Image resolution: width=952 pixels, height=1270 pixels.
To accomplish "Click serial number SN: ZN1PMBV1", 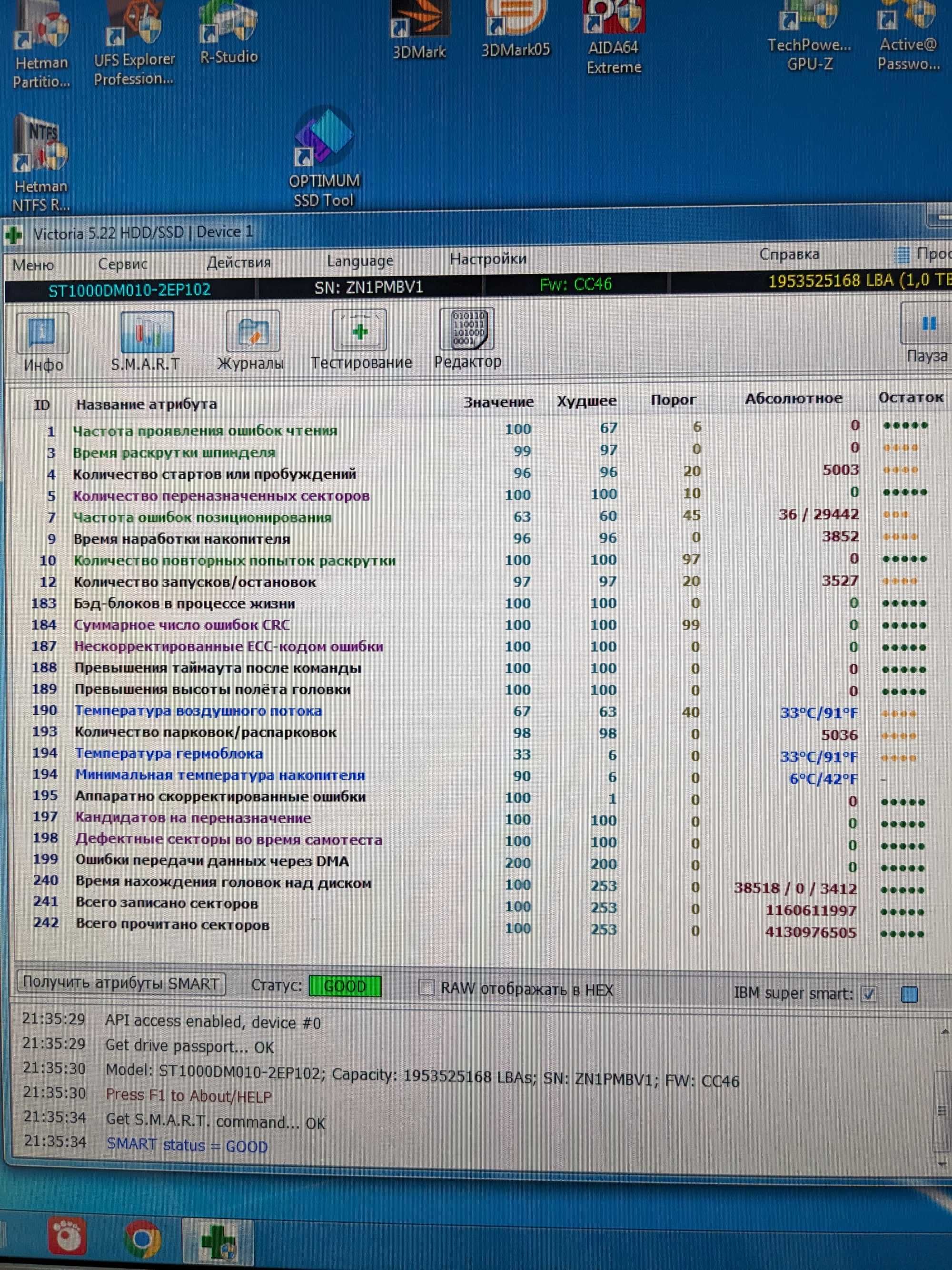I will tap(368, 287).
